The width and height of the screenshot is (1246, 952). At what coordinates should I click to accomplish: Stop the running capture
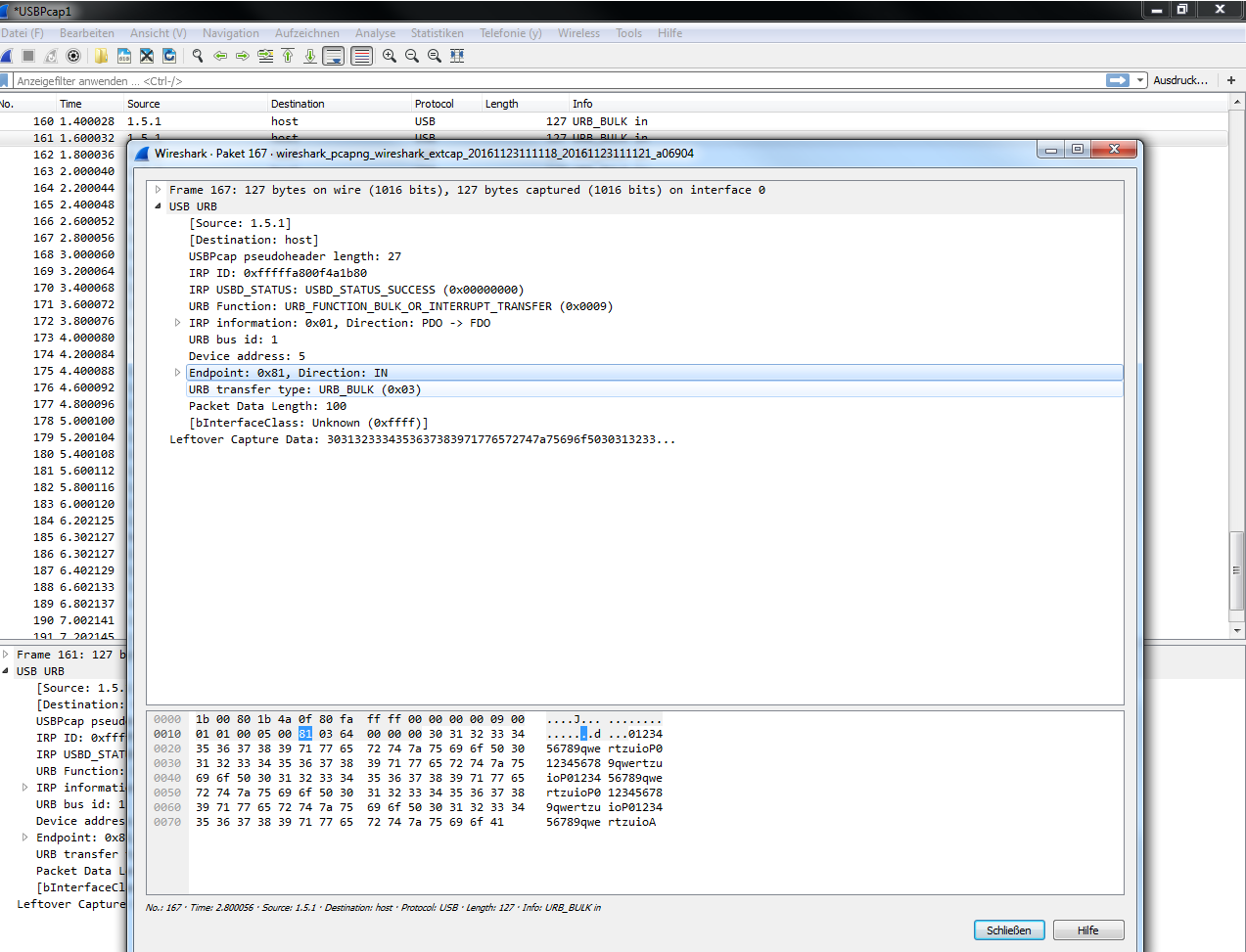[28, 56]
